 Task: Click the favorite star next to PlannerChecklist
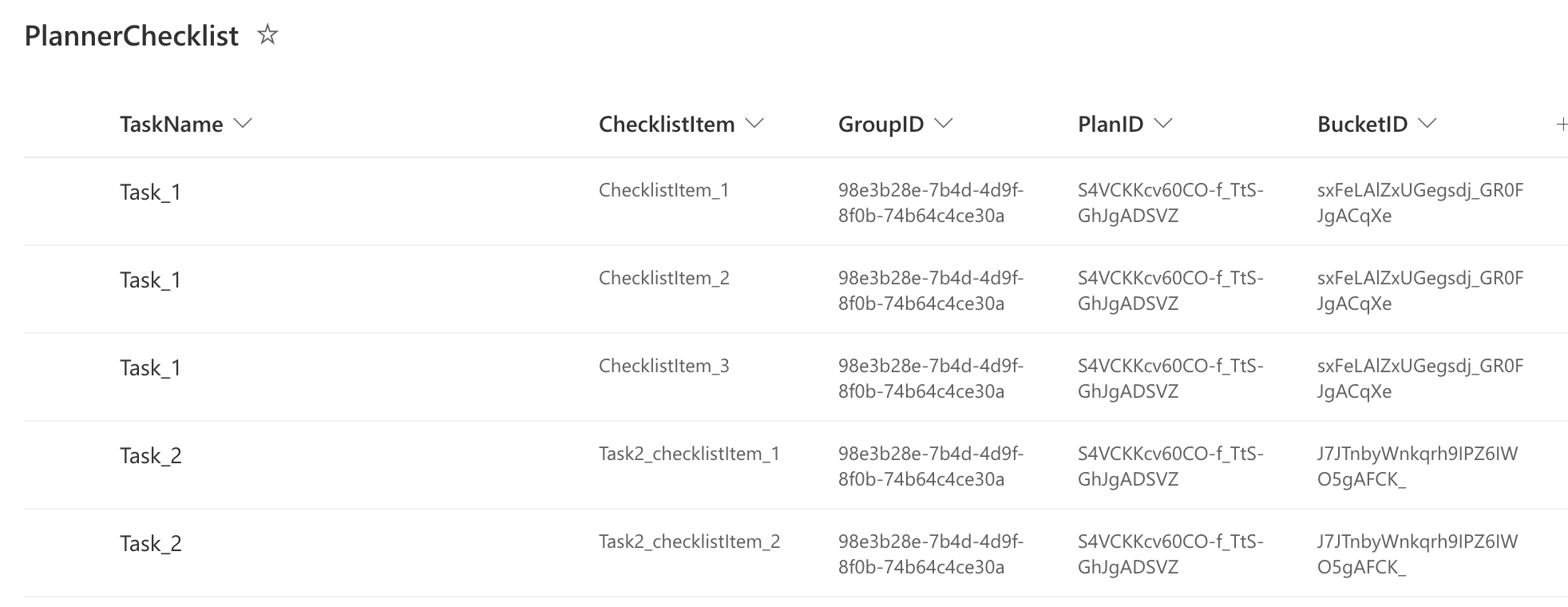[268, 35]
